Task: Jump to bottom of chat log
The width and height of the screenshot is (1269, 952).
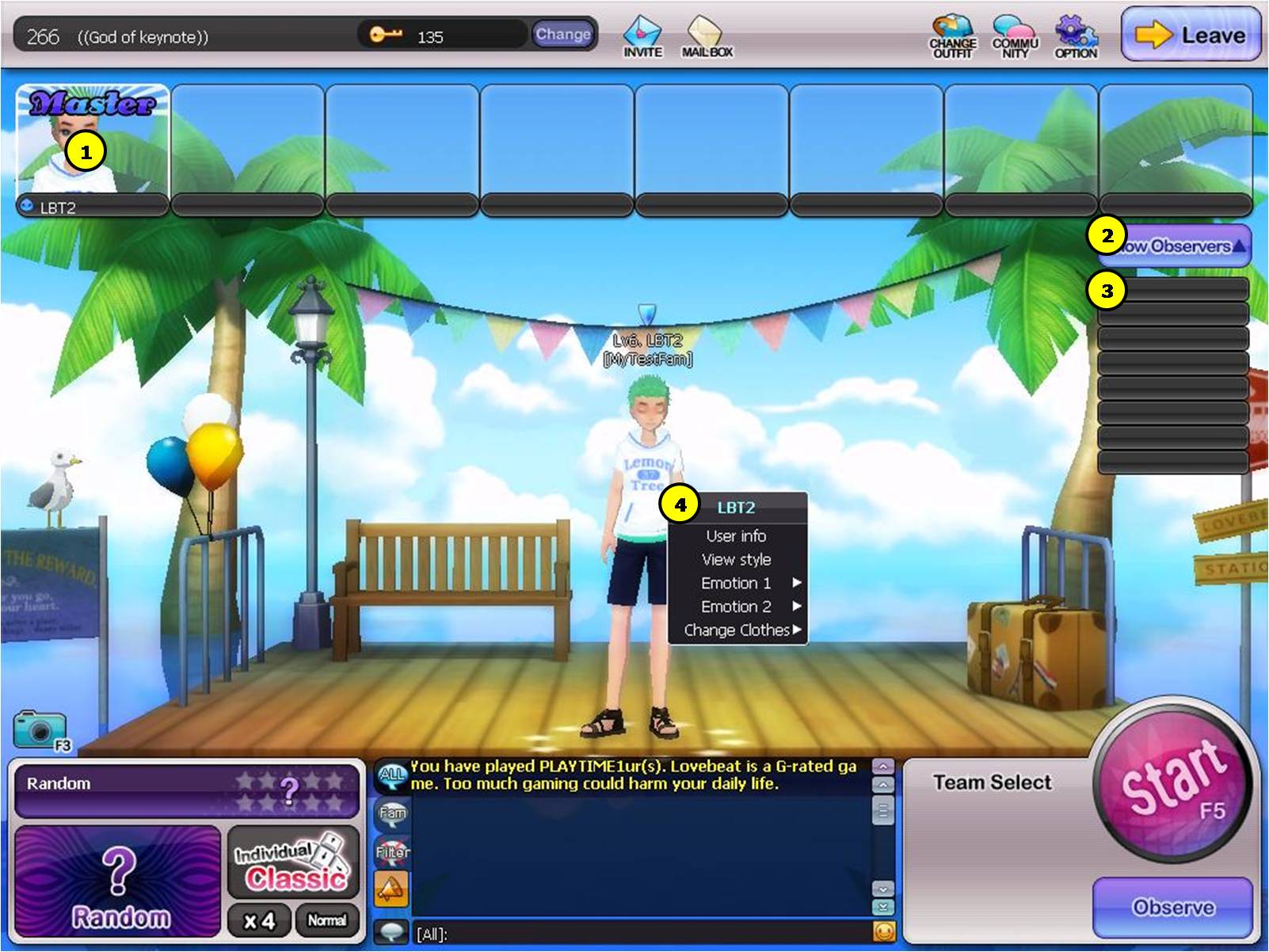Action: tap(882, 907)
